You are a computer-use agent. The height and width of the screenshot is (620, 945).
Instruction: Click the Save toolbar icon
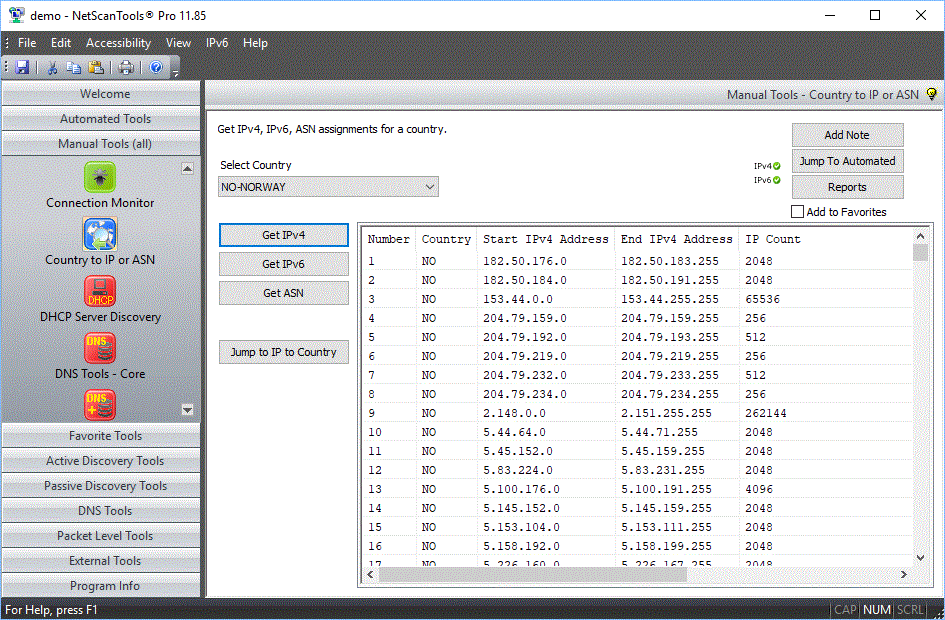(22, 67)
